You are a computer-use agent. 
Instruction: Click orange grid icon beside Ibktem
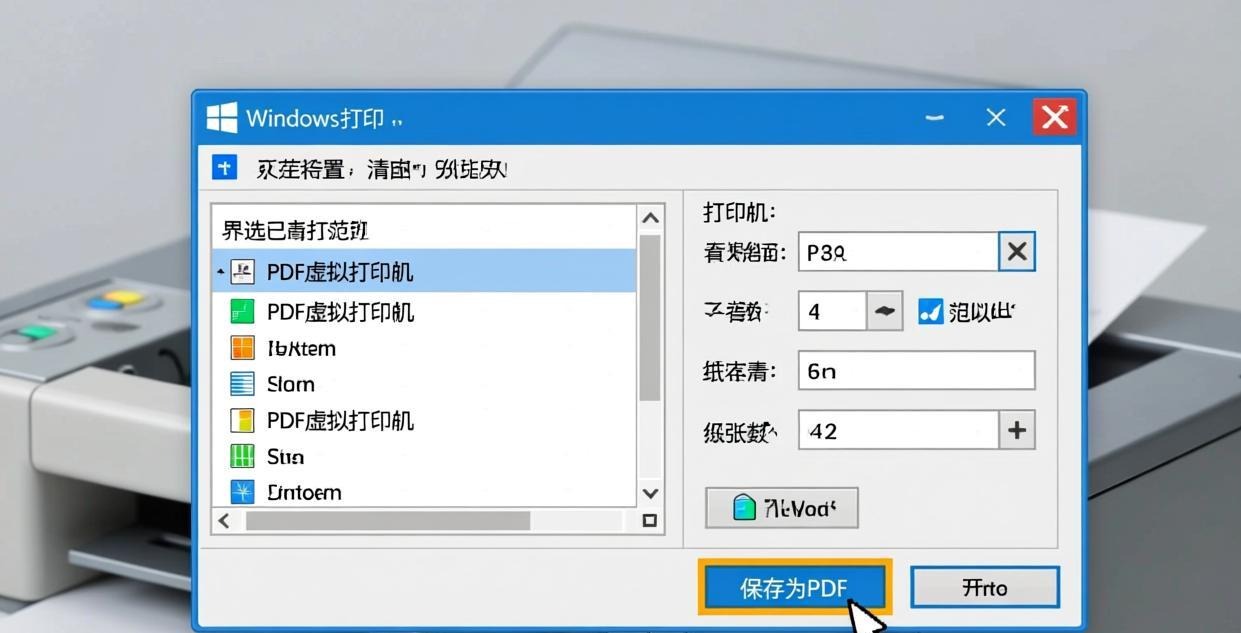click(243, 348)
